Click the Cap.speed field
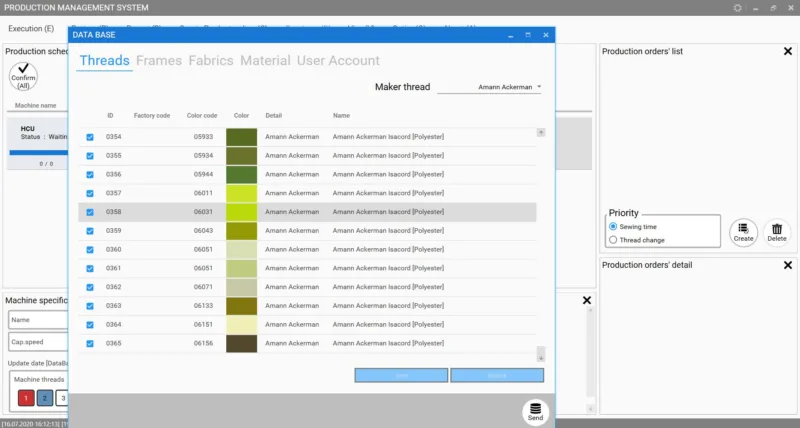Image resolution: width=800 pixels, height=428 pixels. (38, 342)
